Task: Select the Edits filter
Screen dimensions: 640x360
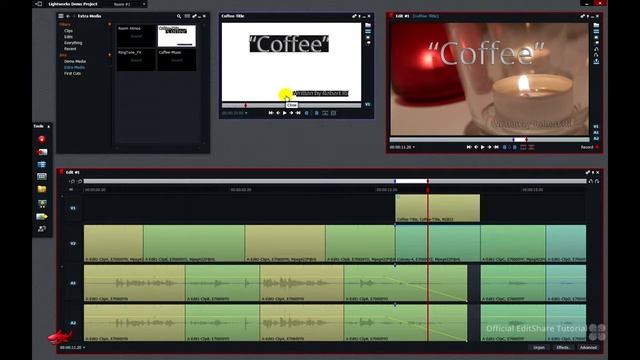Action: [x=68, y=37]
